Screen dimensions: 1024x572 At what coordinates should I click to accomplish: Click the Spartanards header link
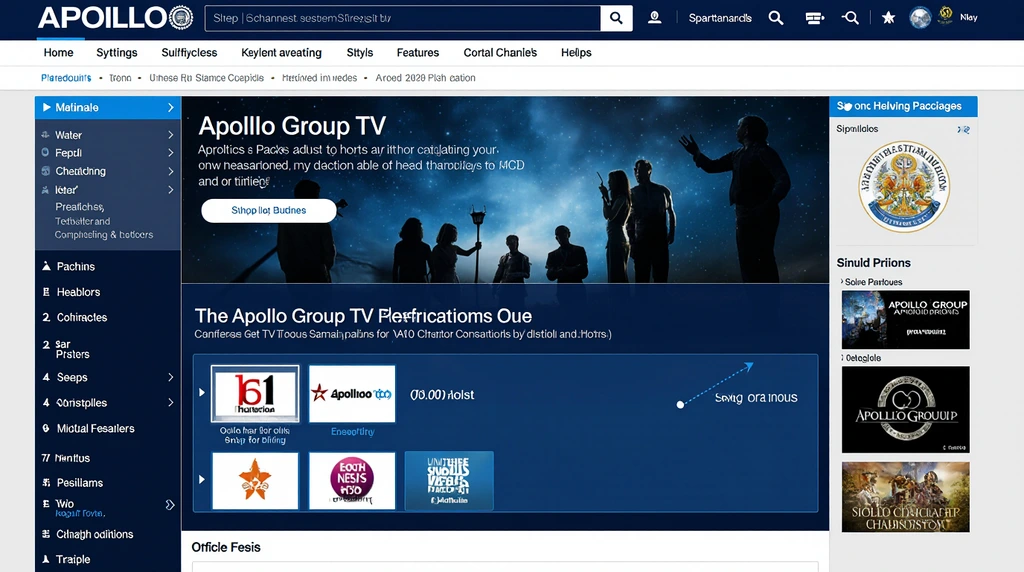point(720,18)
